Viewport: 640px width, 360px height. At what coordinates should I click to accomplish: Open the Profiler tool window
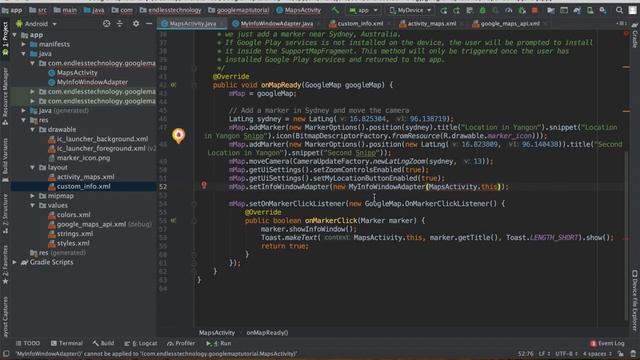click(x=181, y=343)
